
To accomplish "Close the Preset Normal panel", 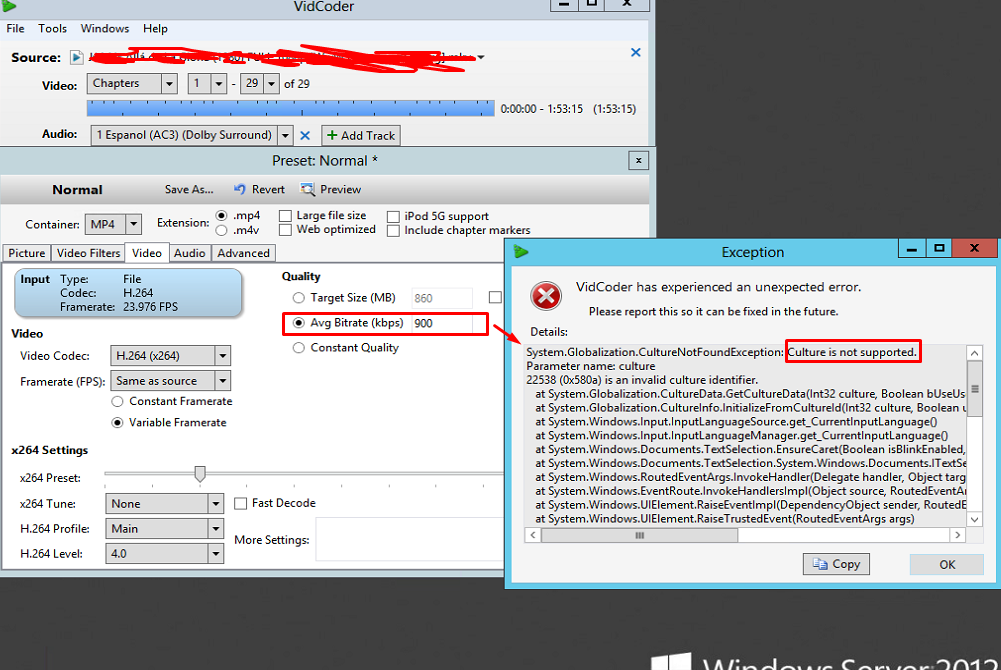I will coord(638,160).
